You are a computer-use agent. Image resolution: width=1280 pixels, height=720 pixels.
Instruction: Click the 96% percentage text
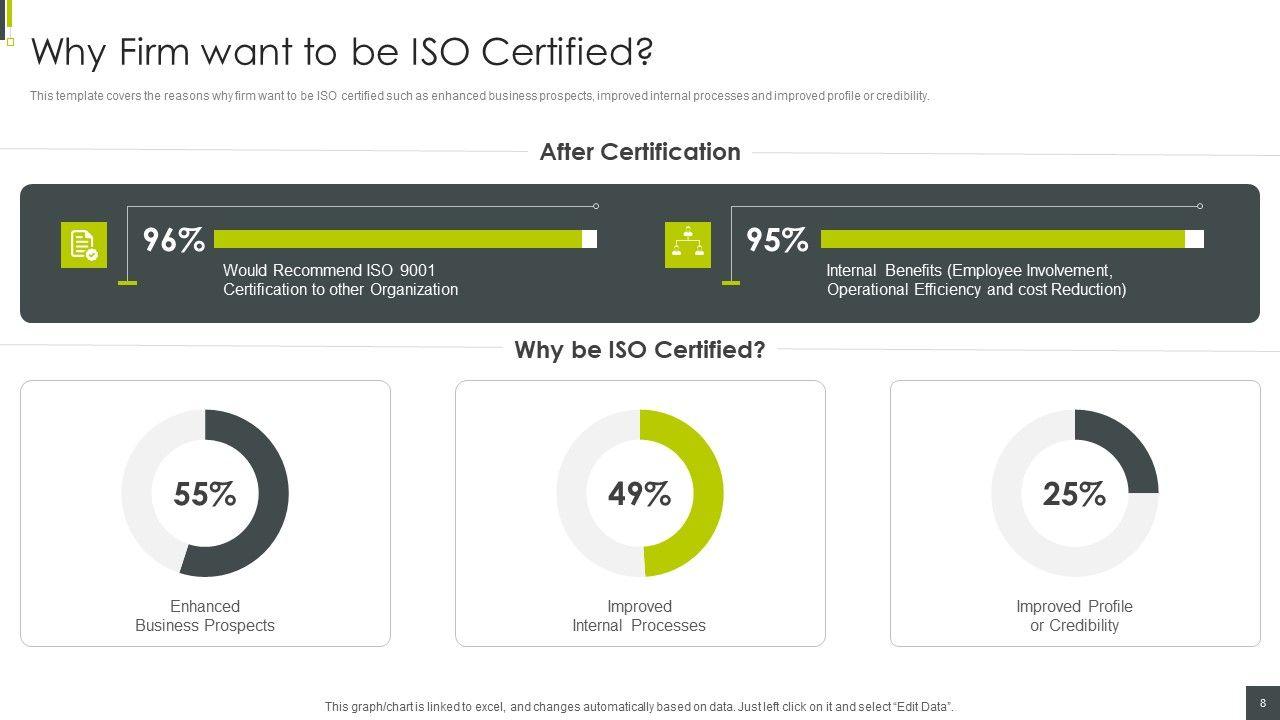click(174, 240)
